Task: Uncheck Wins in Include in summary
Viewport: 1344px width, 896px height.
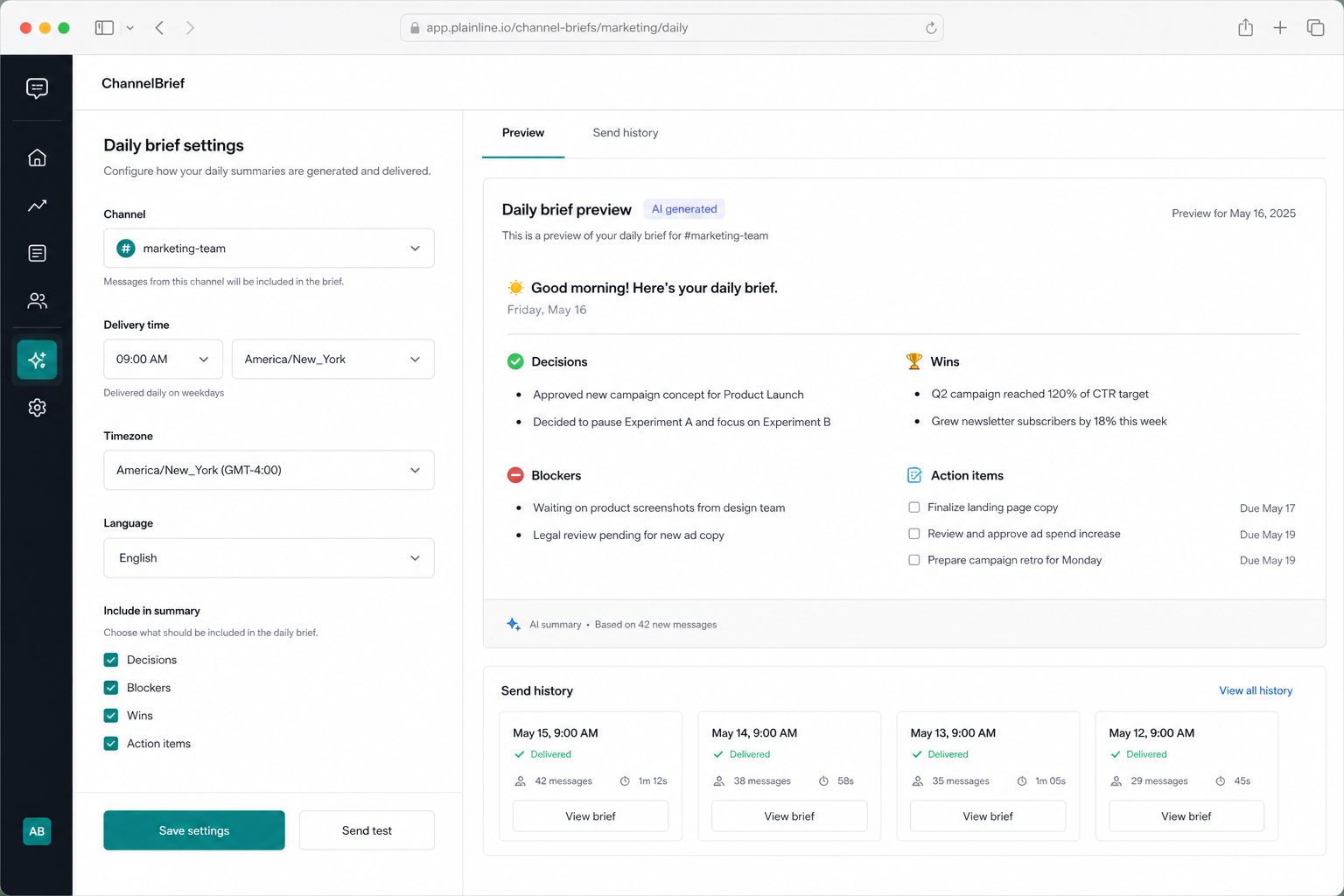Action: tap(111, 716)
